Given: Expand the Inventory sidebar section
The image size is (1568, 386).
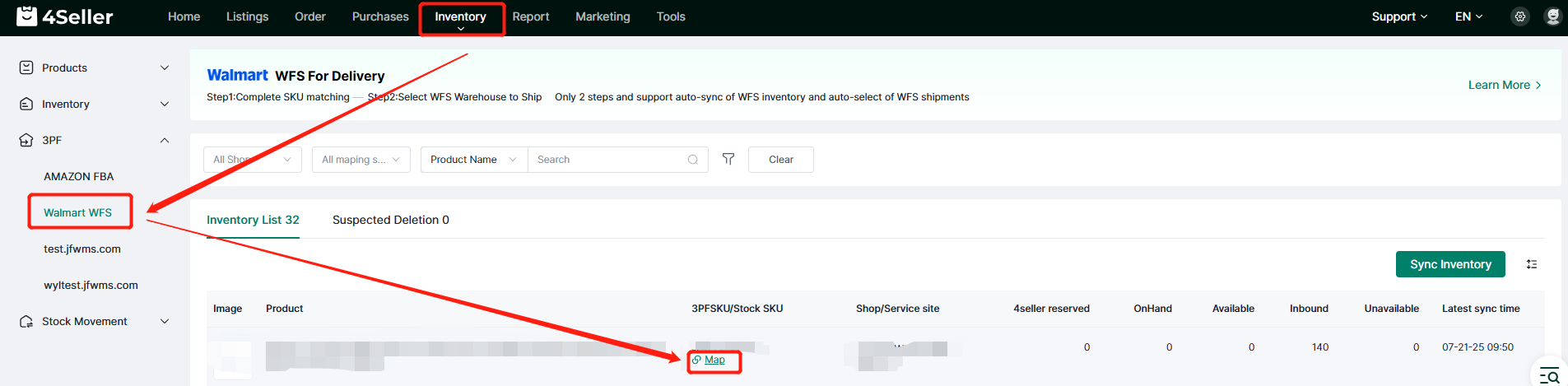Looking at the screenshot, I should 165,104.
